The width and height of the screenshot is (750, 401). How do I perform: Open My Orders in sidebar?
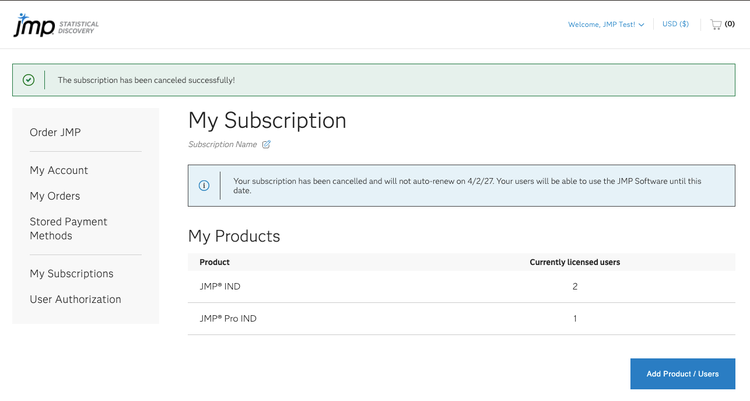point(55,196)
